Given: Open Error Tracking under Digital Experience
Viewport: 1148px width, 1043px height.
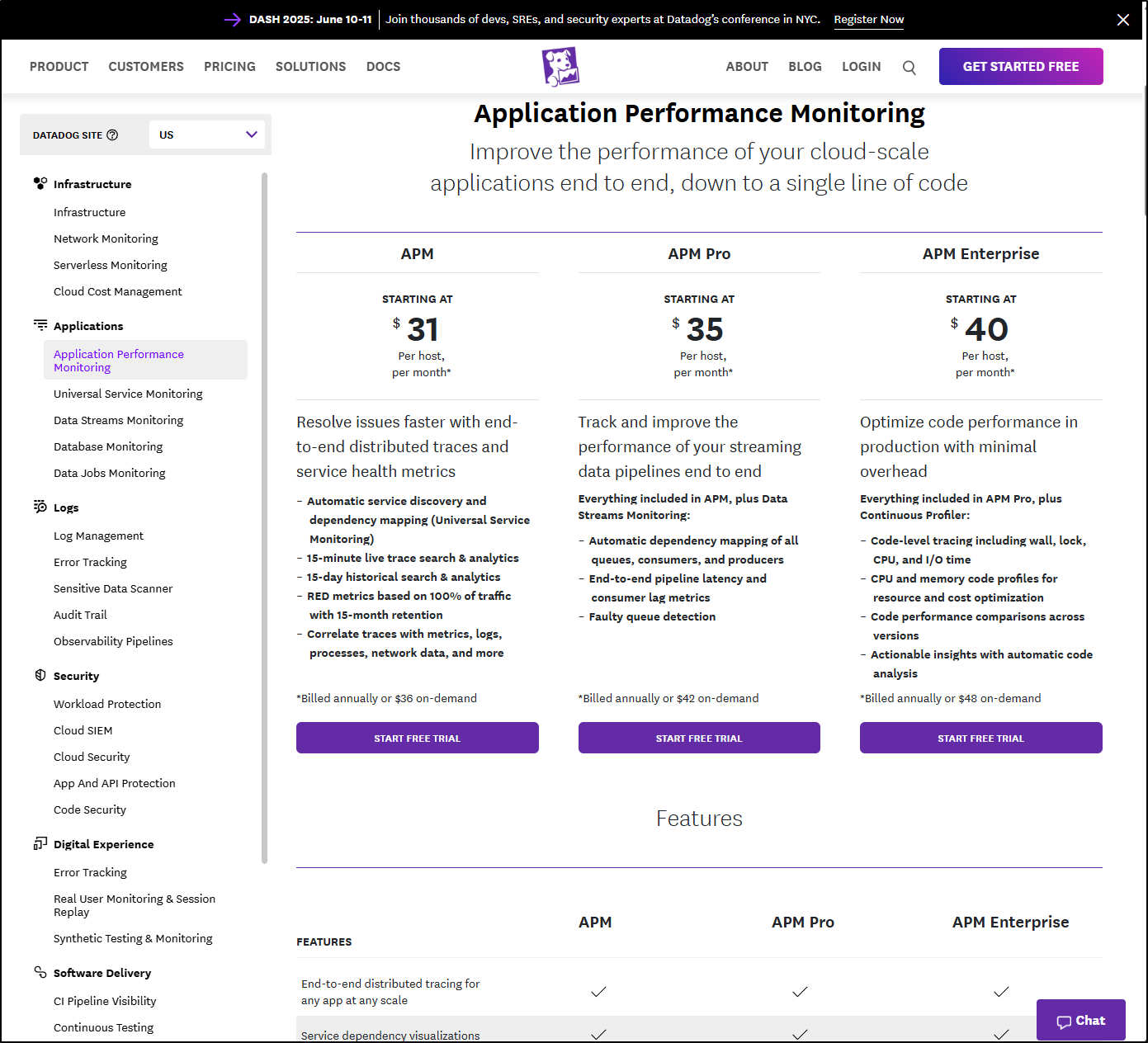Looking at the screenshot, I should (x=90, y=872).
